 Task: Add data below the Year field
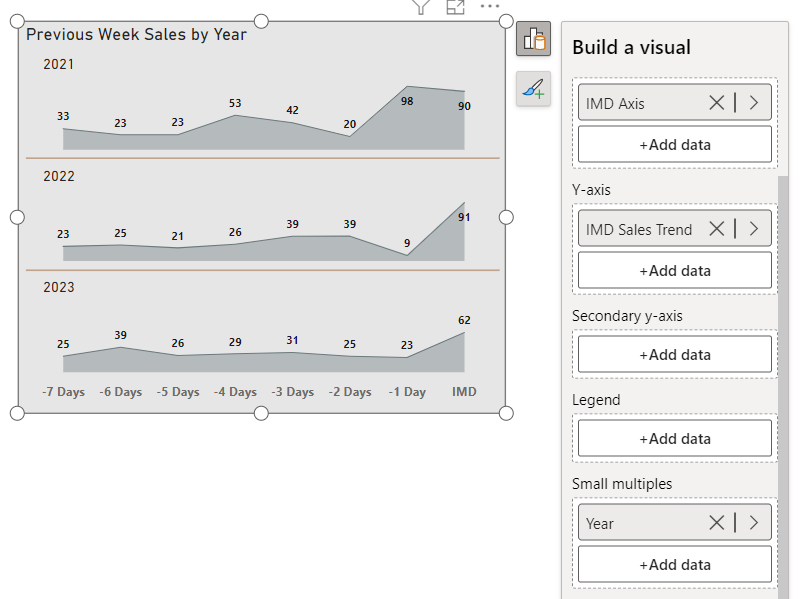point(675,564)
